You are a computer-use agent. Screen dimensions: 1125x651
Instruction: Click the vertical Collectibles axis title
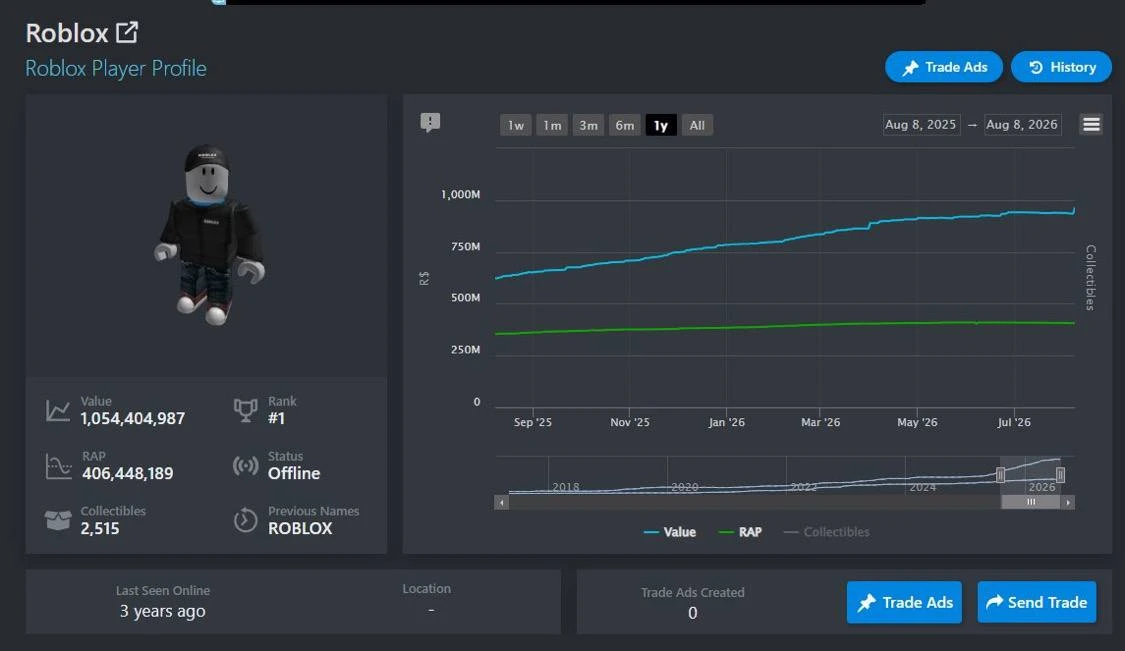pyautogui.click(x=1091, y=277)
